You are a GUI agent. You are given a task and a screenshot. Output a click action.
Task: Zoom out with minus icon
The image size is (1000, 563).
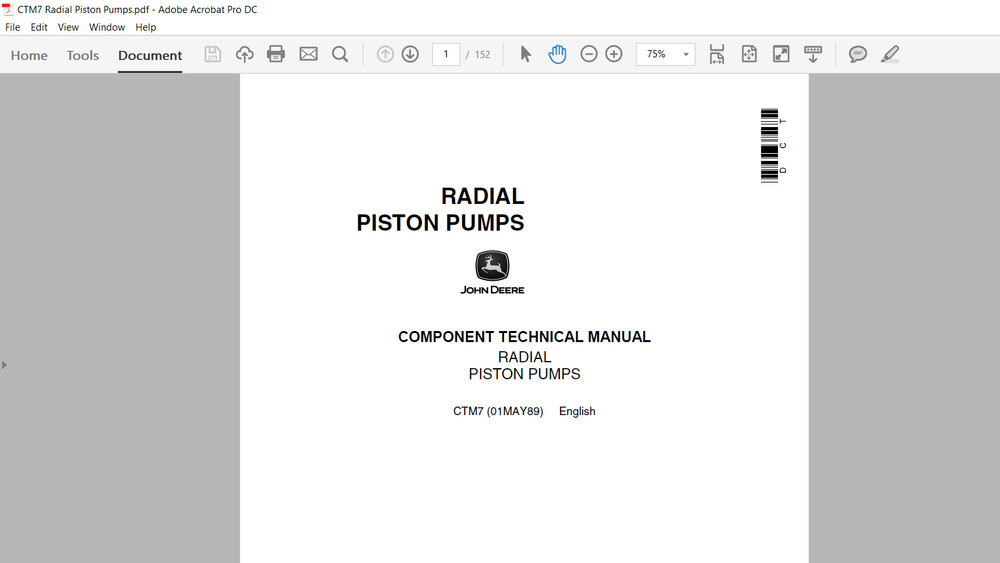589,54
